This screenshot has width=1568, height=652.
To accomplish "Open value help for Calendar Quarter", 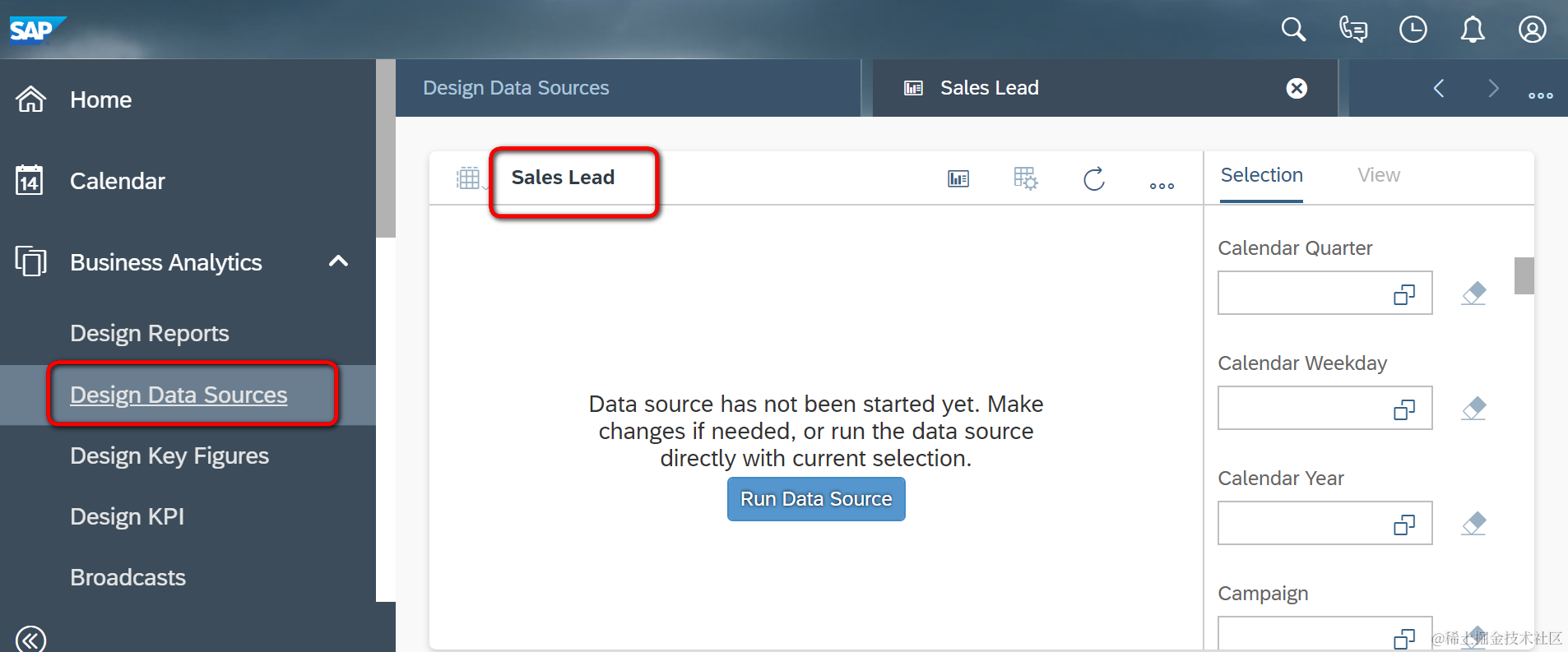I will click(1404, 294).
